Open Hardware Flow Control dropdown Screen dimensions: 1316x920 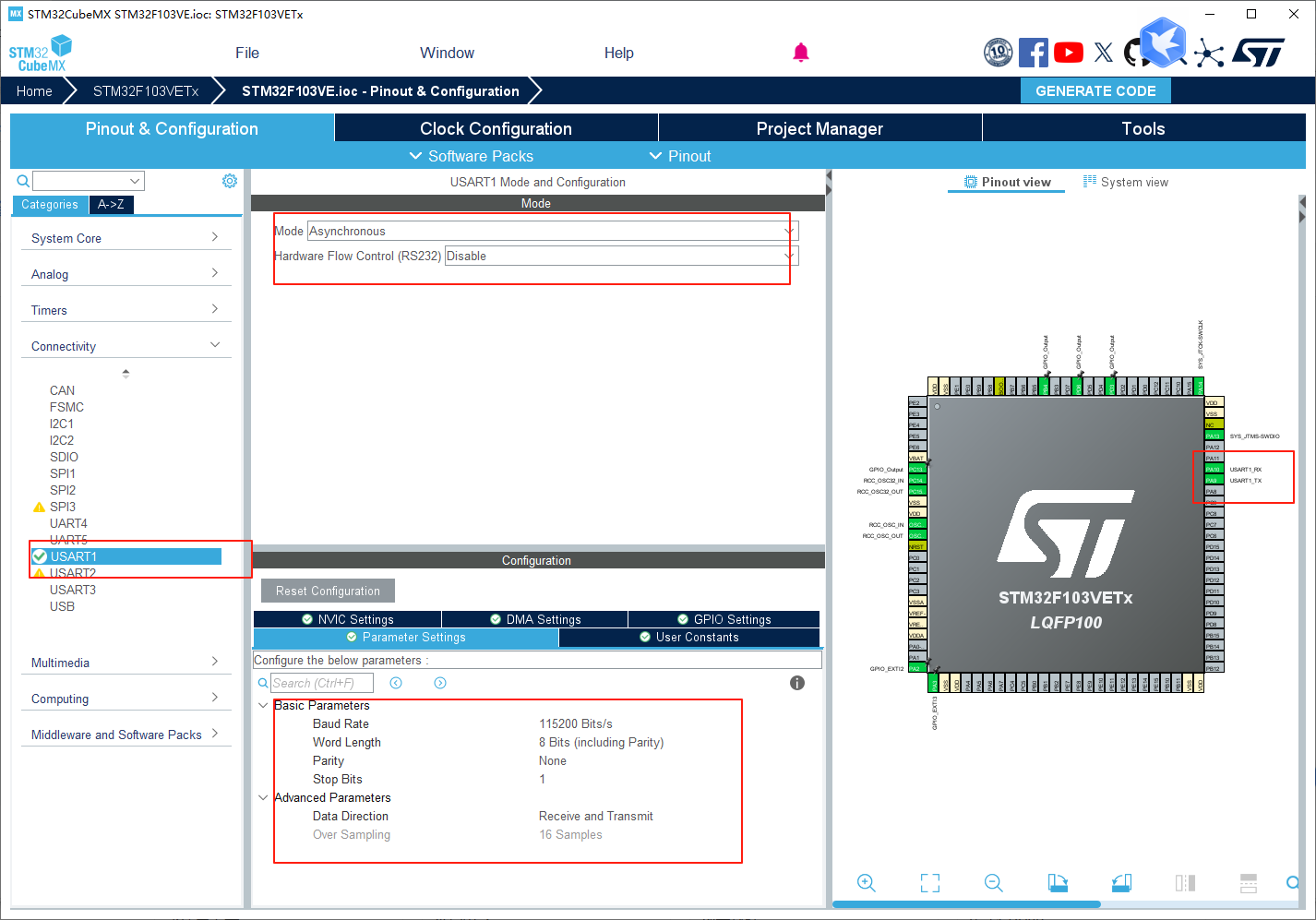click(x=621, y=256)
